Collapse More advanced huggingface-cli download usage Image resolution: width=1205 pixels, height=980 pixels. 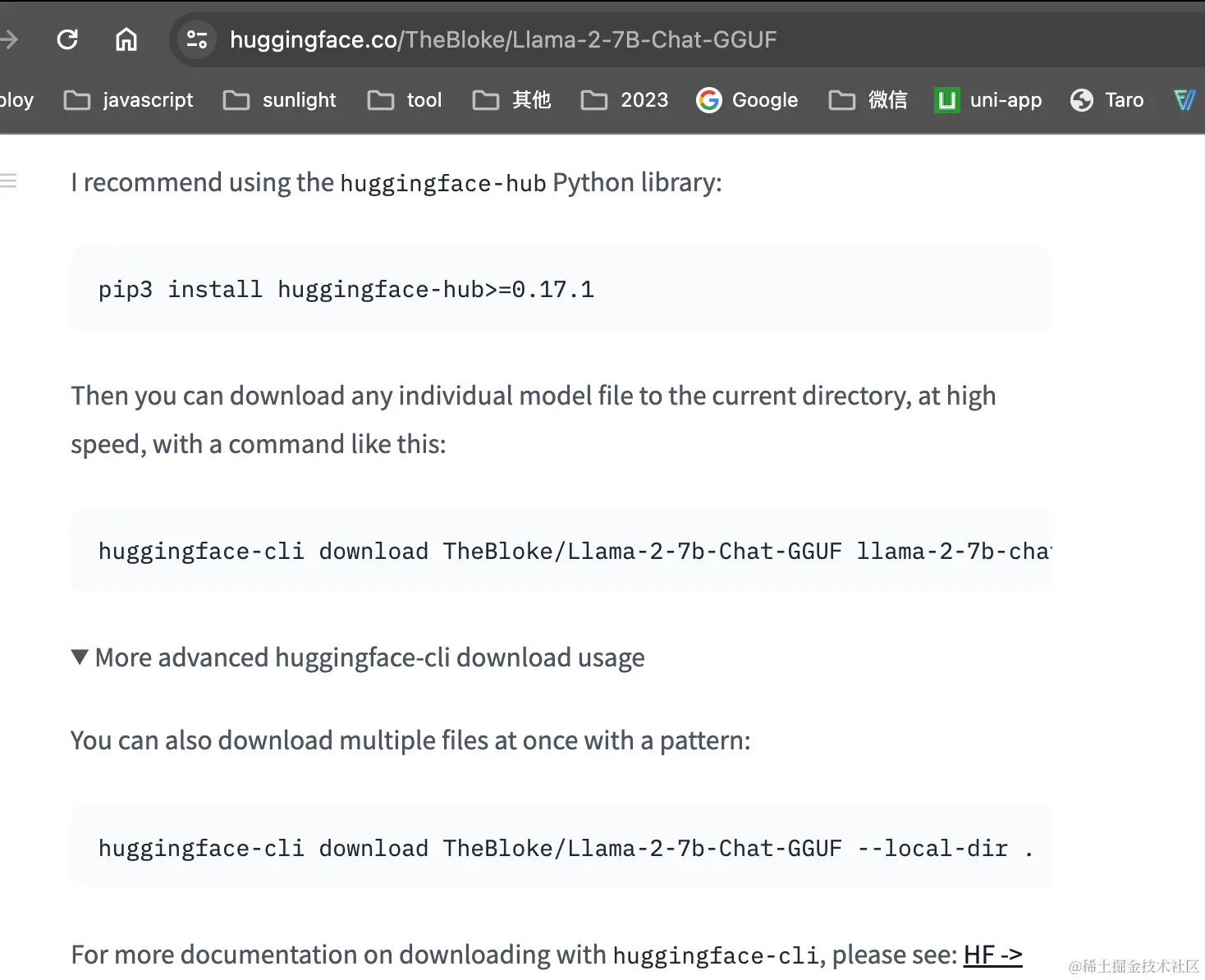[358, 657]
